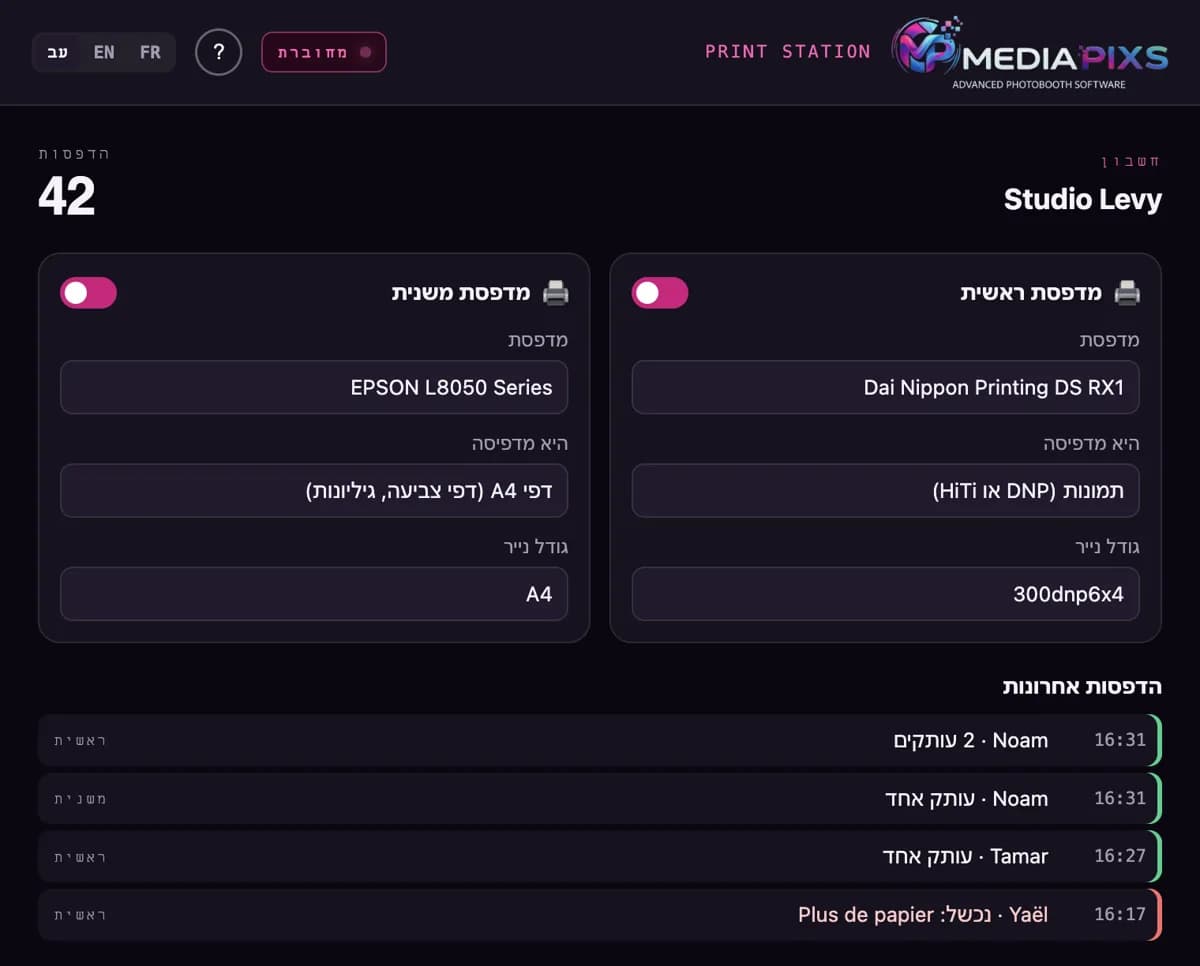The image size is (1200, 966).
Task: Click the הדפסות label above 42
Action: (x=74, y=154)
